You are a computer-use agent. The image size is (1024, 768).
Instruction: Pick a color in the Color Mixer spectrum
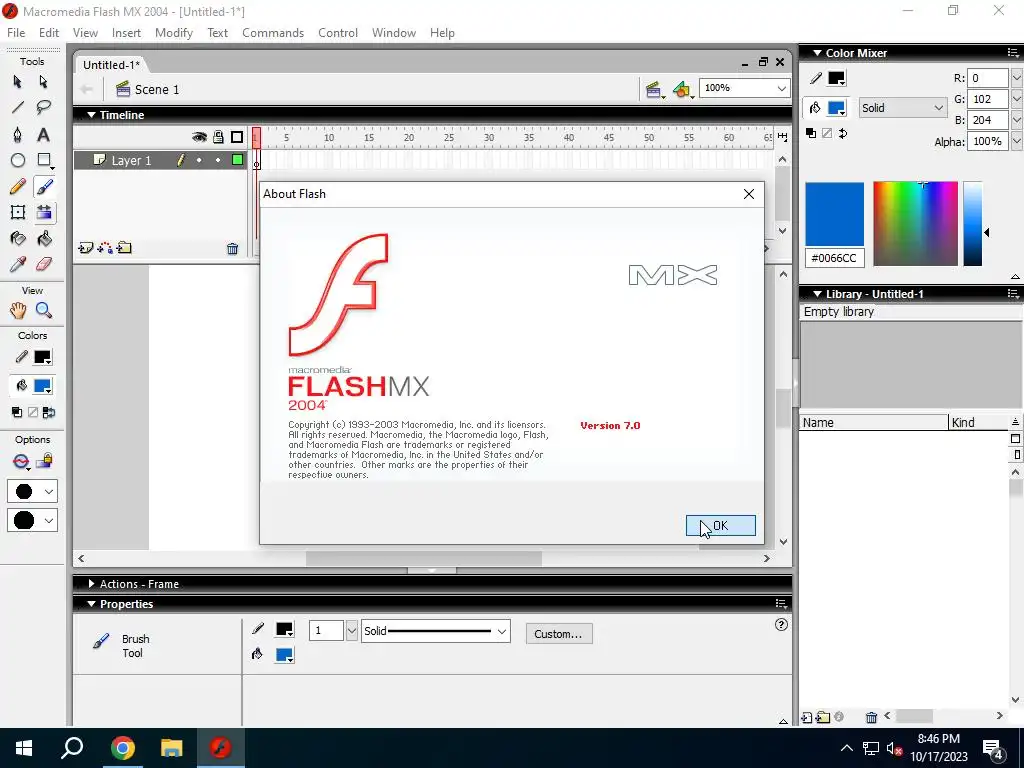coord(916,224)
